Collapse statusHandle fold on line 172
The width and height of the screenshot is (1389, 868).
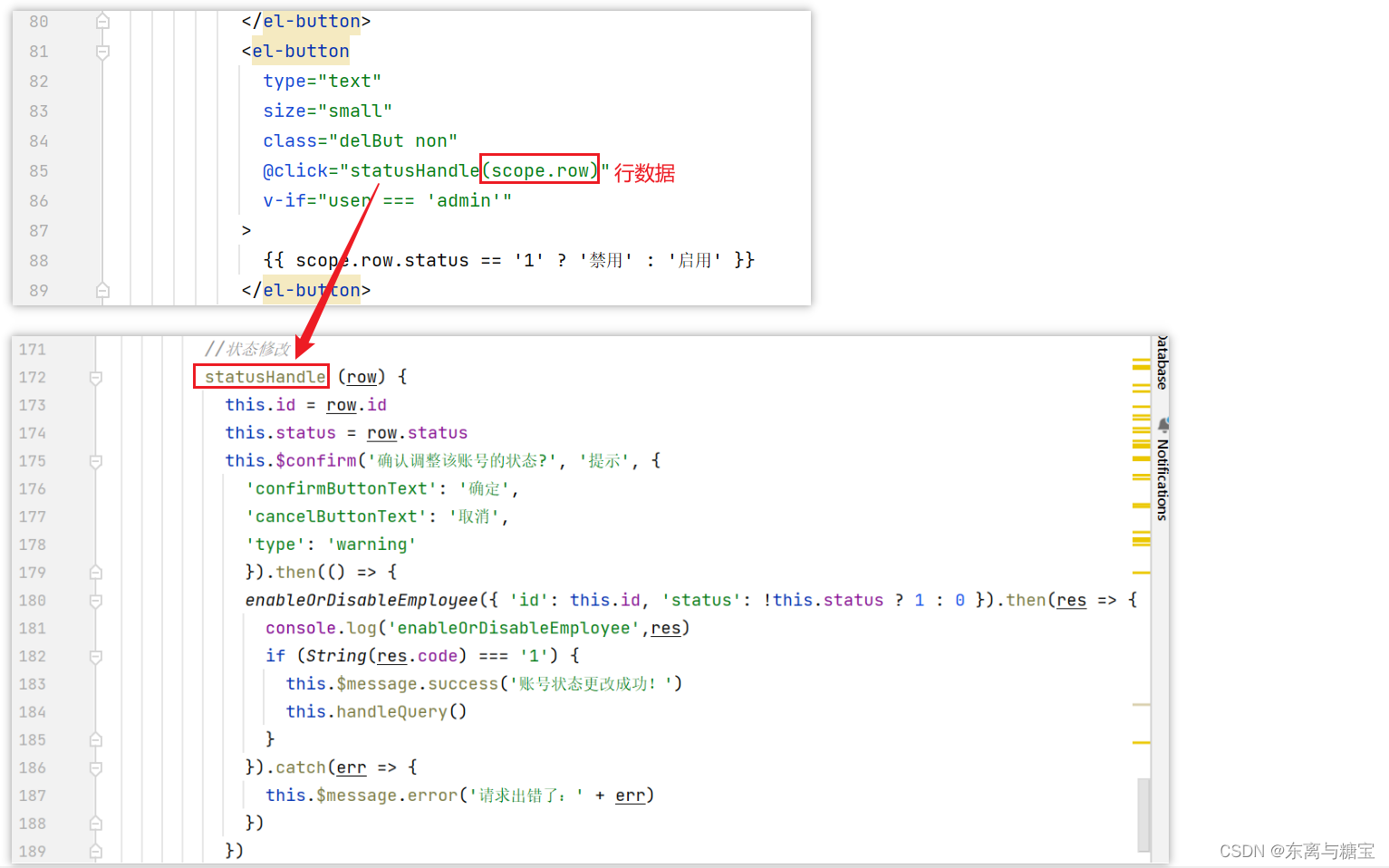(x=96, y=378)
